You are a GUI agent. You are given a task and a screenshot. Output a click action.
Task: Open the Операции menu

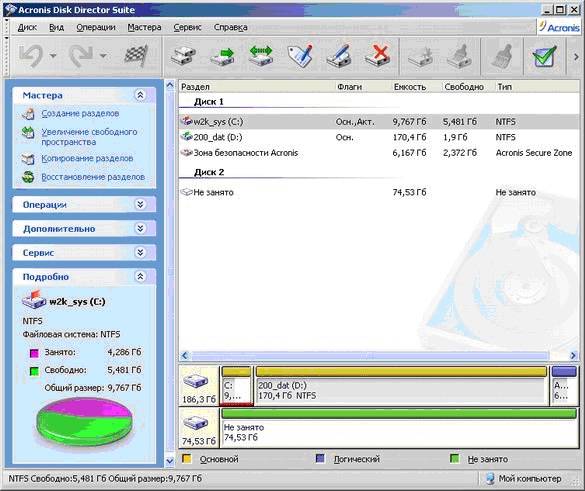[x=96, y=27]
